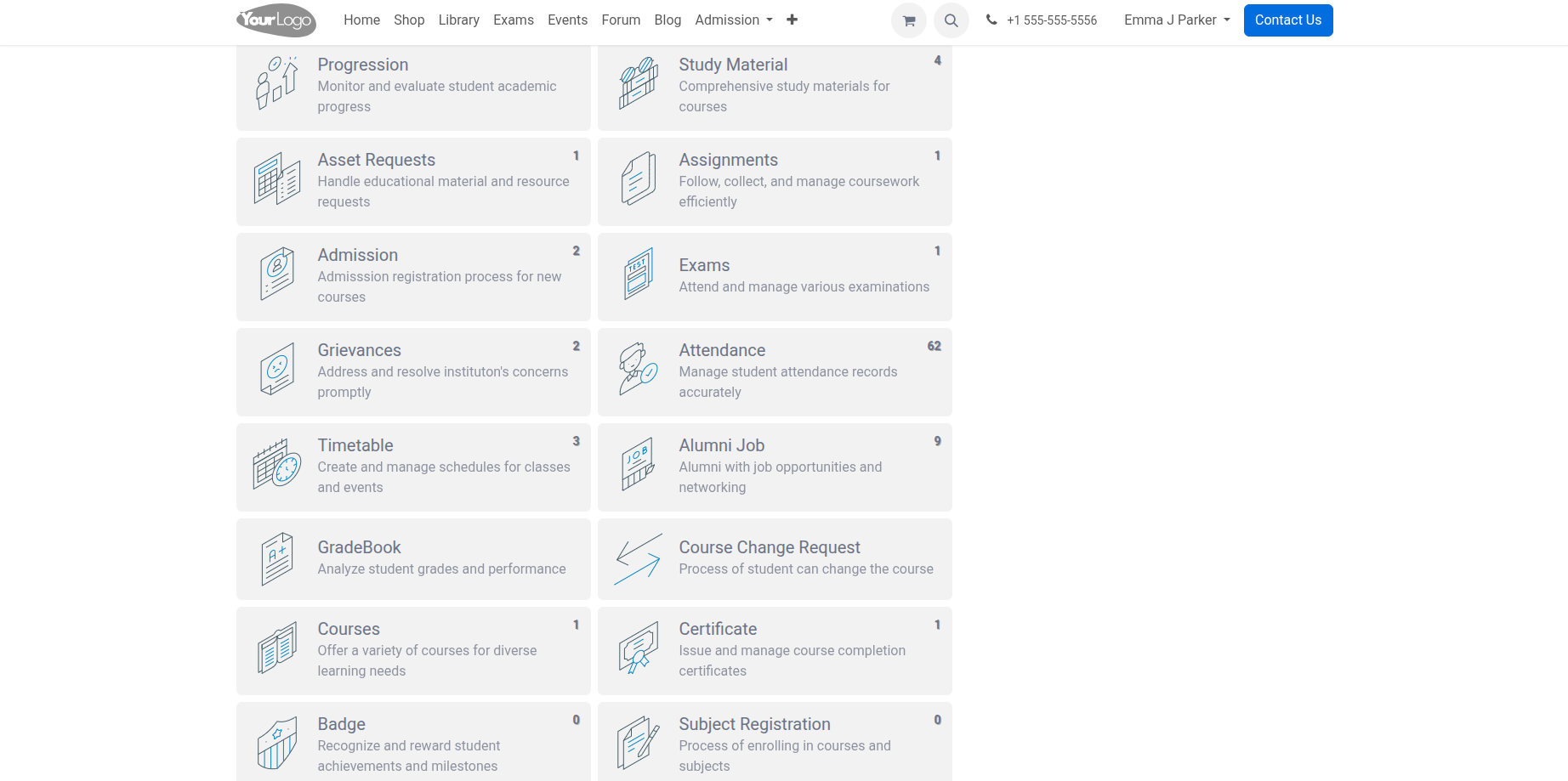Click the Subject Registration pencil icon
Screen dimensions: 1568x781
[x=639, y=743]
